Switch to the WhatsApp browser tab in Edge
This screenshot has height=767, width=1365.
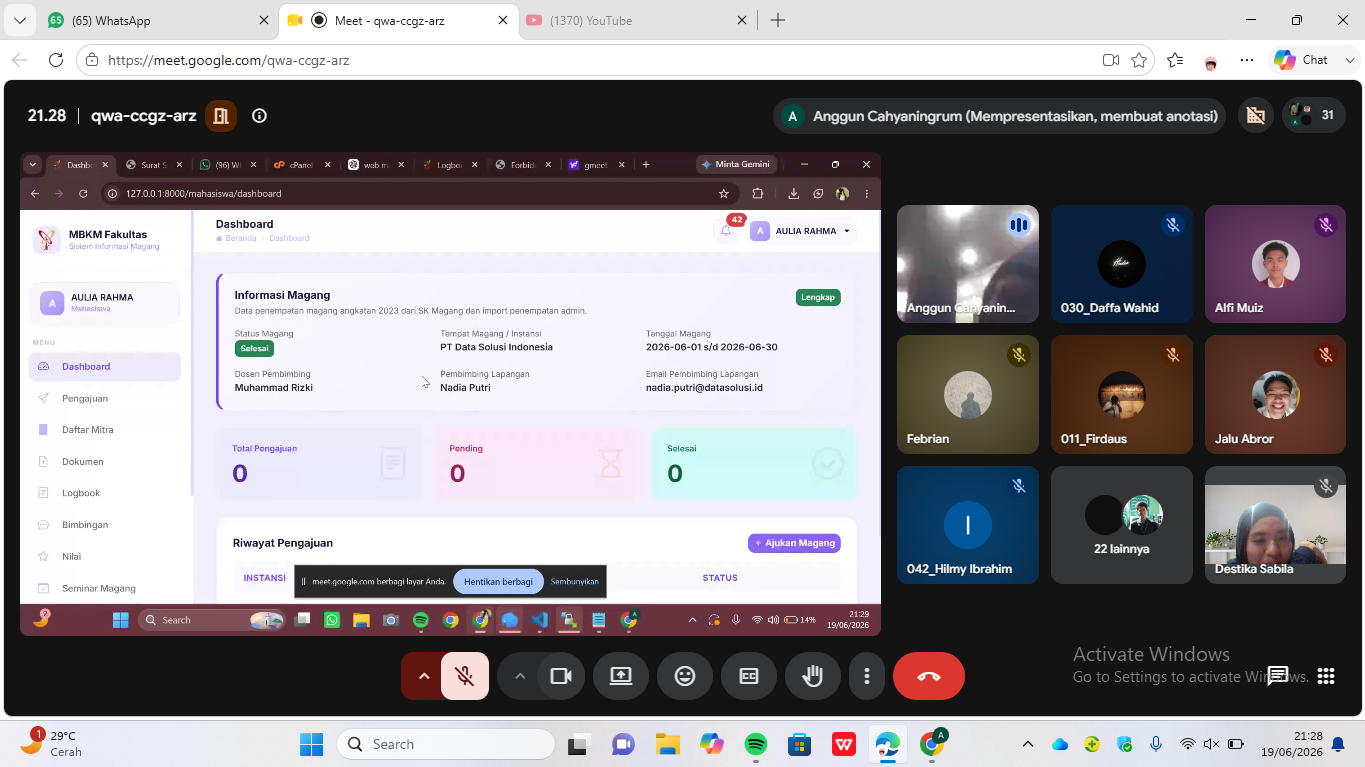pyautogui.click(x=158, y=20)
